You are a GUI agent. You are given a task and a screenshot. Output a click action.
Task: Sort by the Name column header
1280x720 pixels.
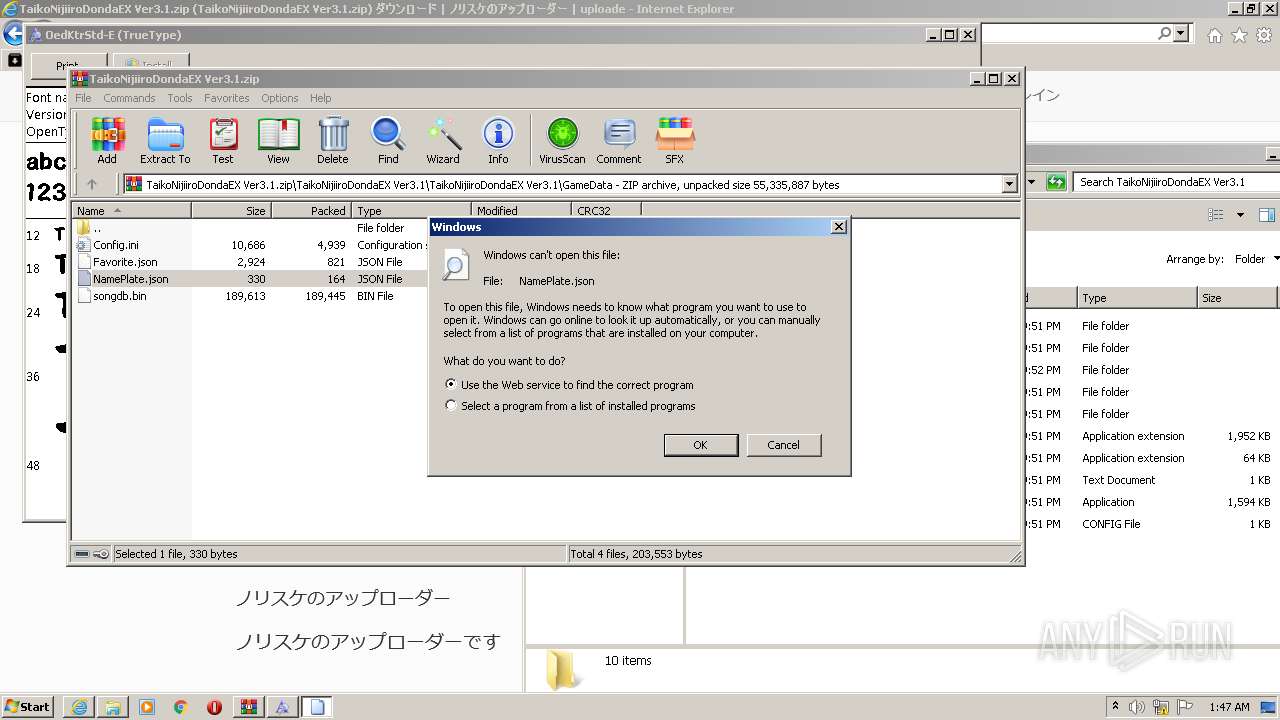pos(131,211)
